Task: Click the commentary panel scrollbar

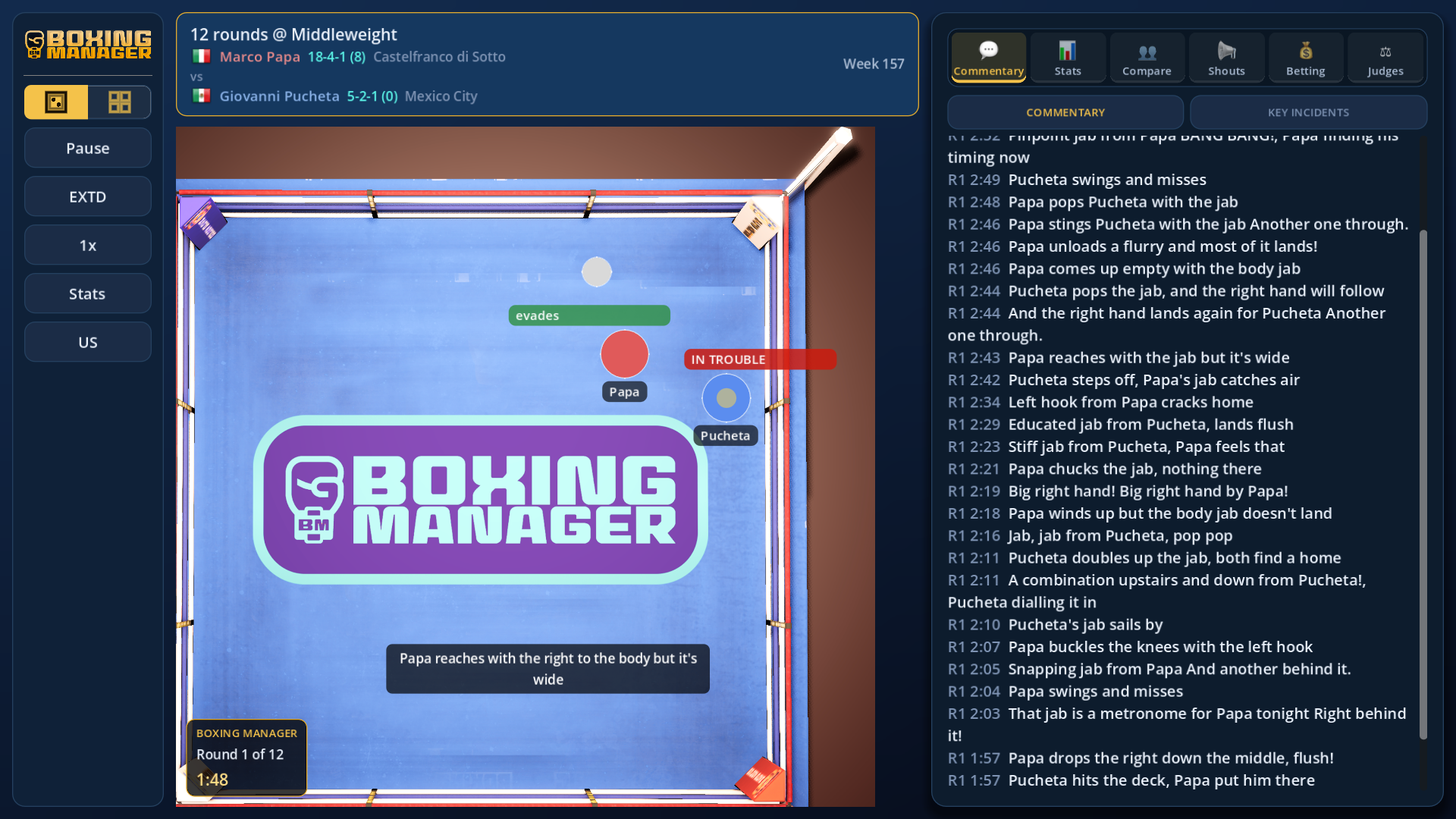Action: coord(1423,484)
